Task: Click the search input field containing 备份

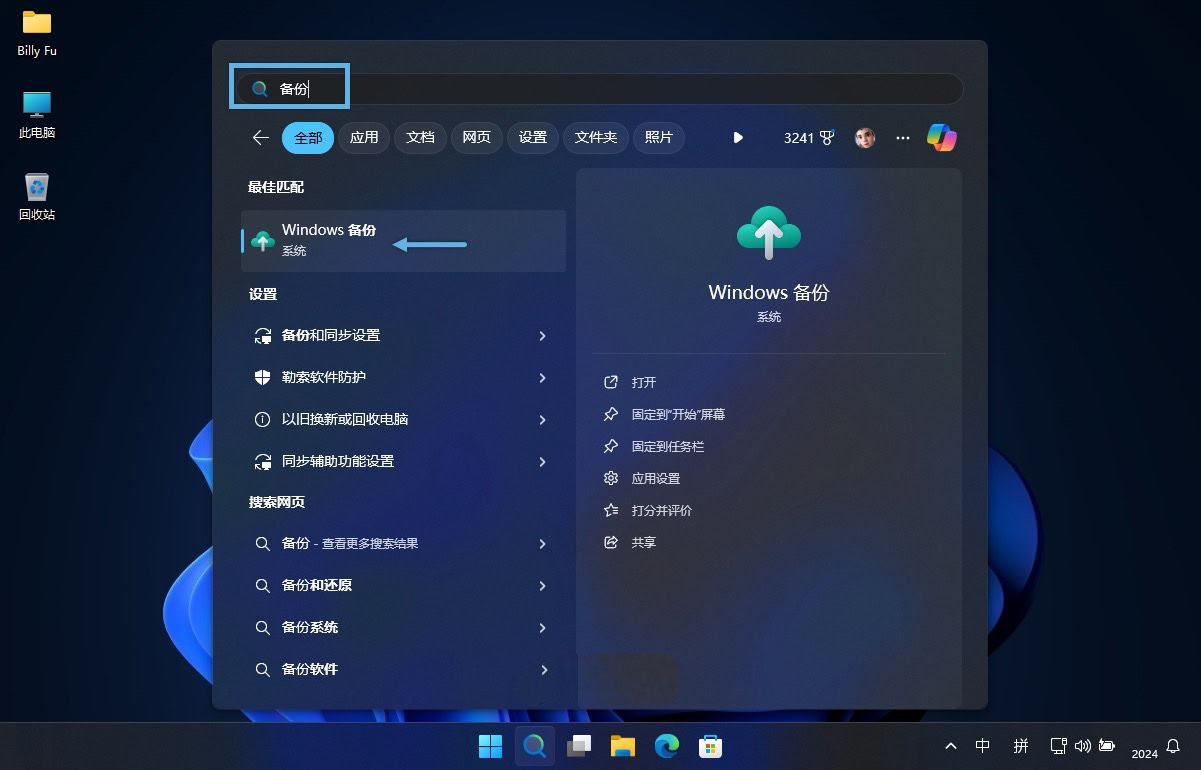Action: [x=600, y=89]
